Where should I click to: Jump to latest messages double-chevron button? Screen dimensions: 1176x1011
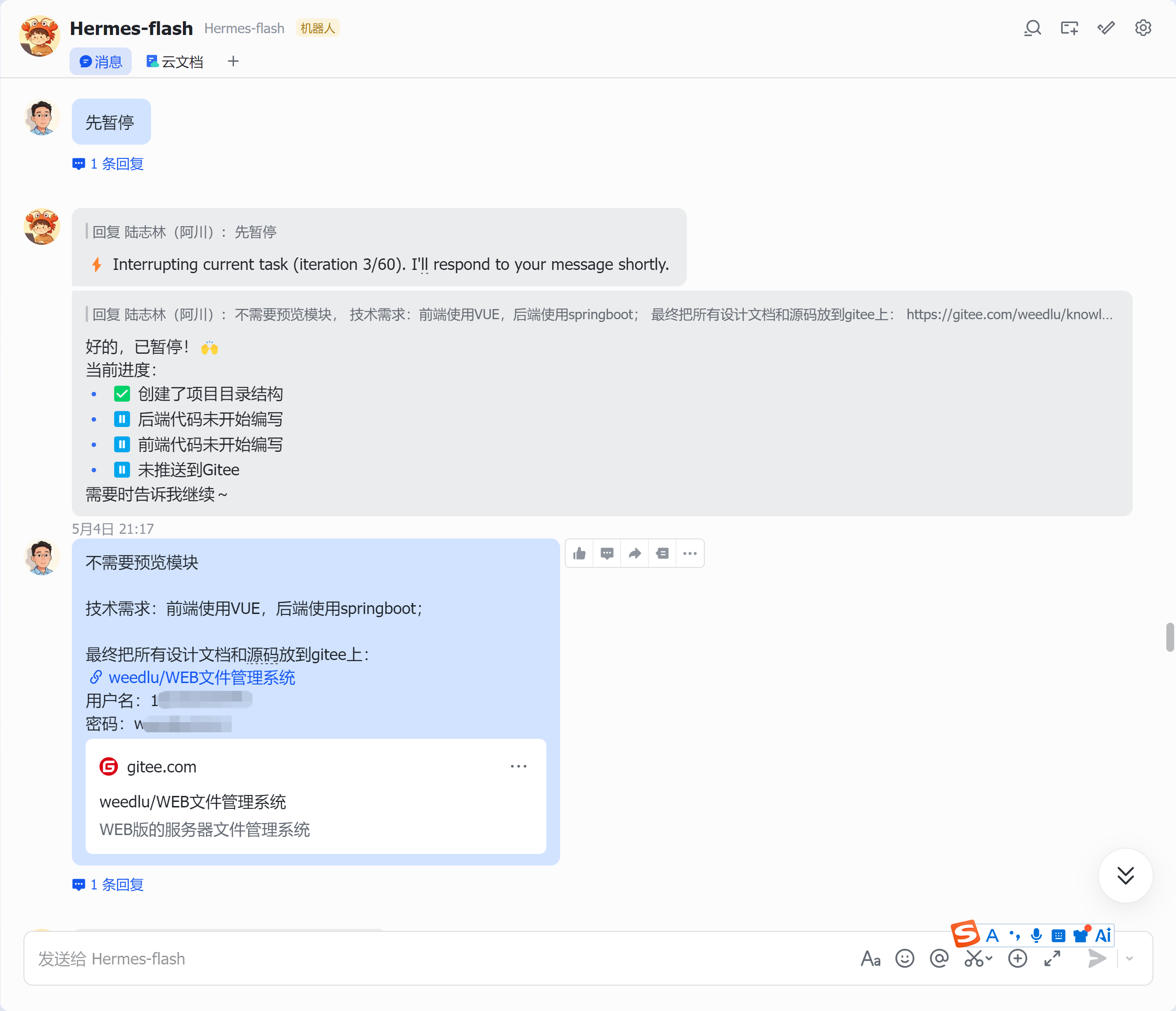click(1125, 875)
